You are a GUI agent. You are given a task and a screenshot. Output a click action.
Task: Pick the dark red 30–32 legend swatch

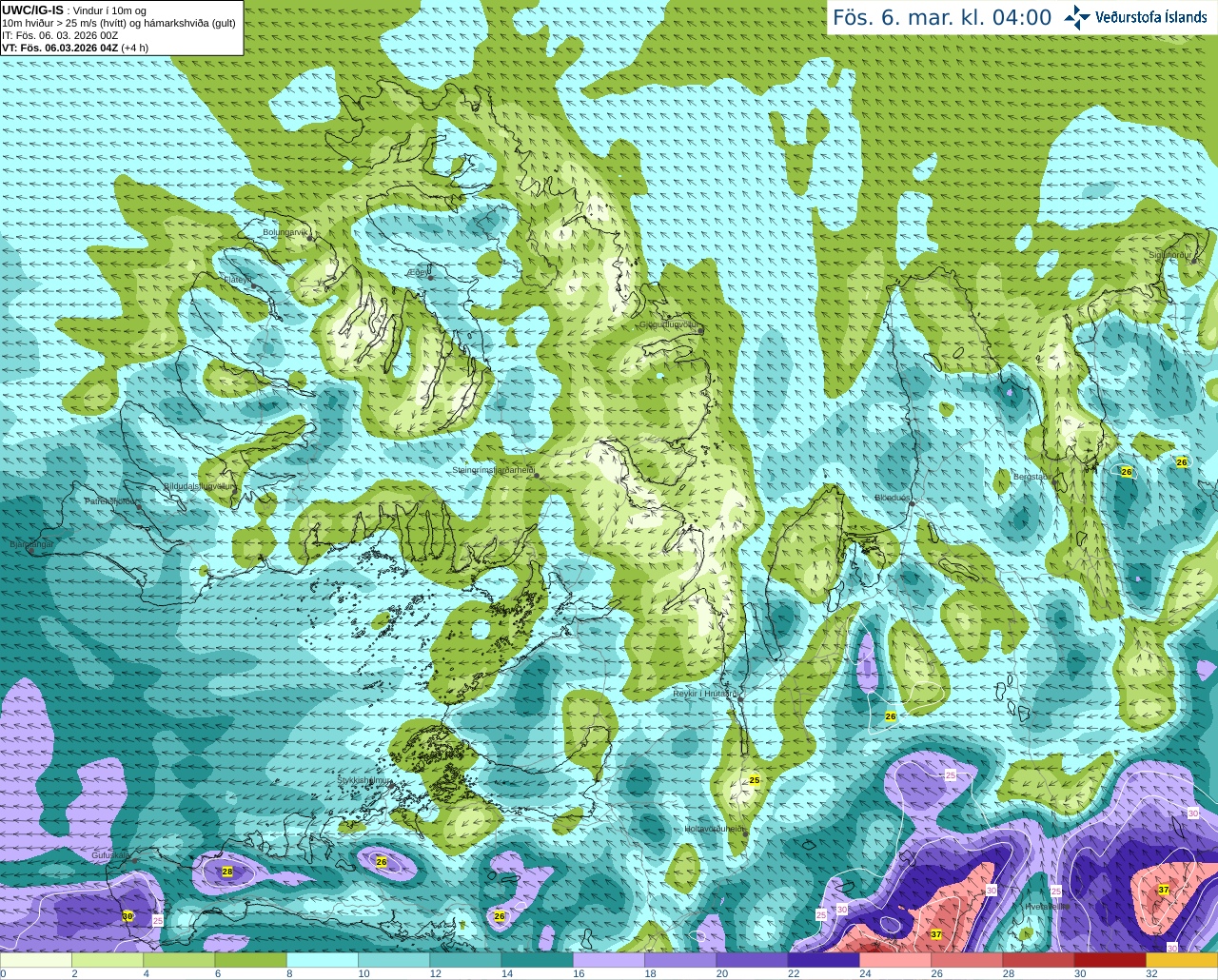[x=1110, y=960]
